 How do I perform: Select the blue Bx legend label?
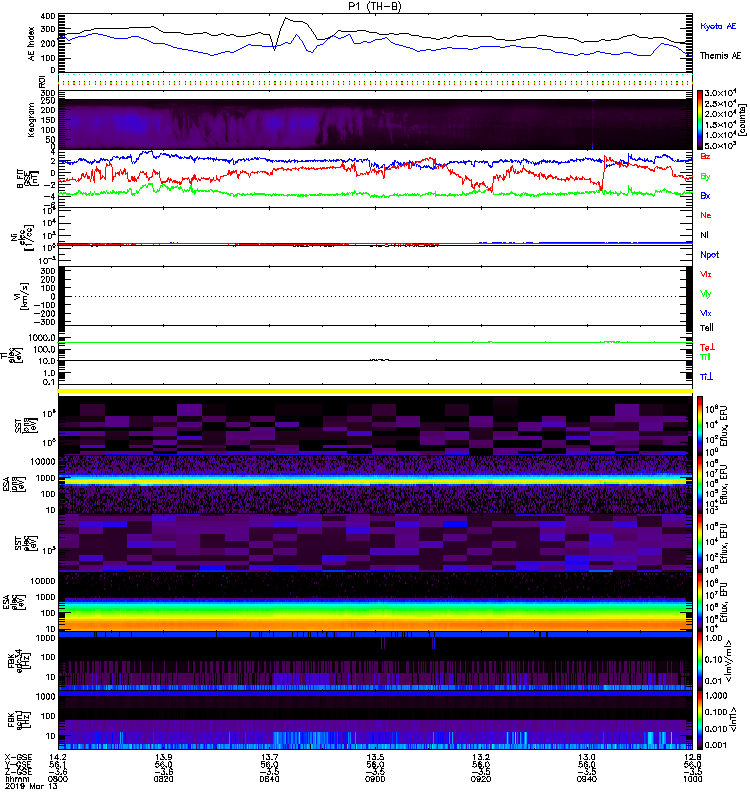[x=705, y=196]
